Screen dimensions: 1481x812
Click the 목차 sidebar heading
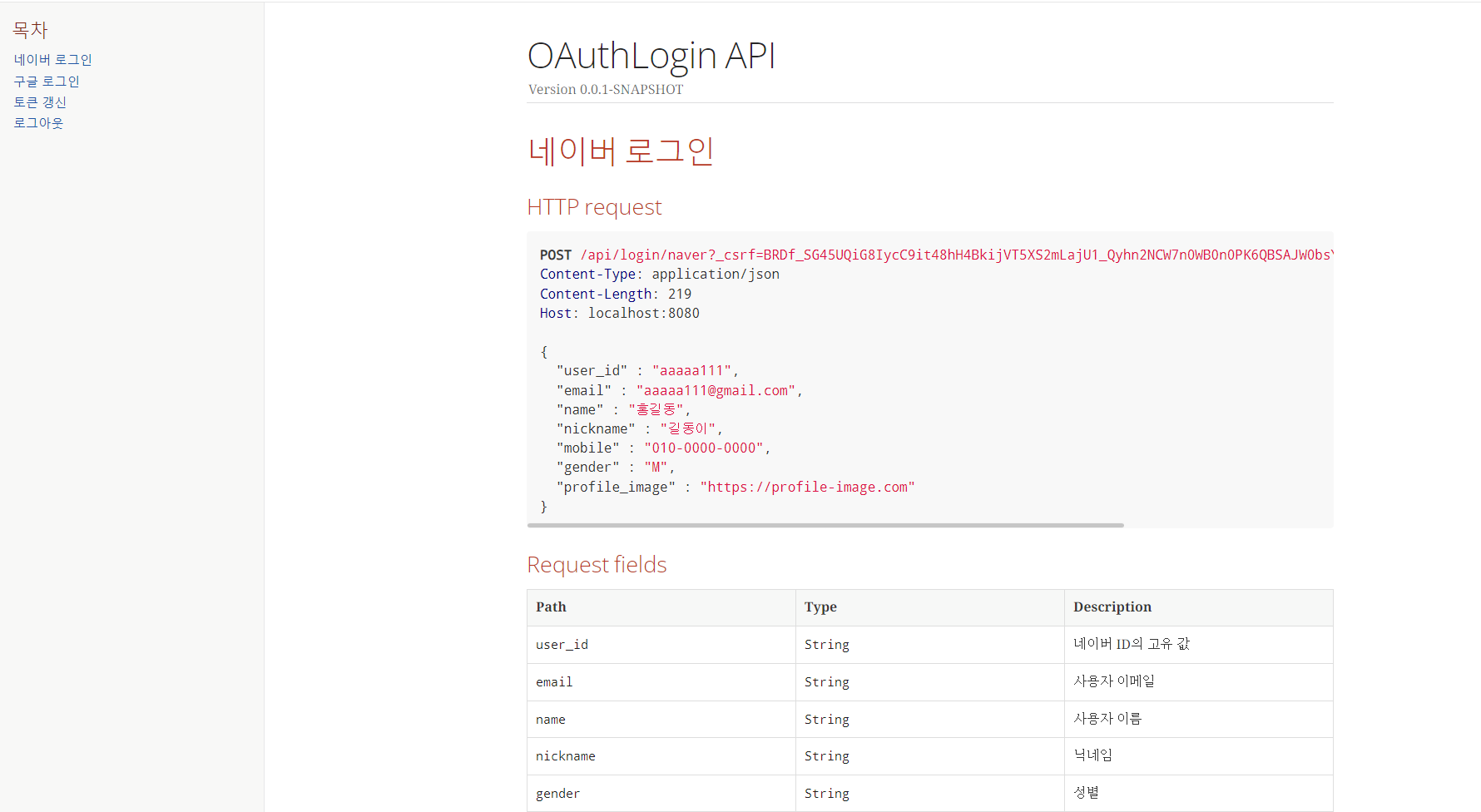point(30,30)
